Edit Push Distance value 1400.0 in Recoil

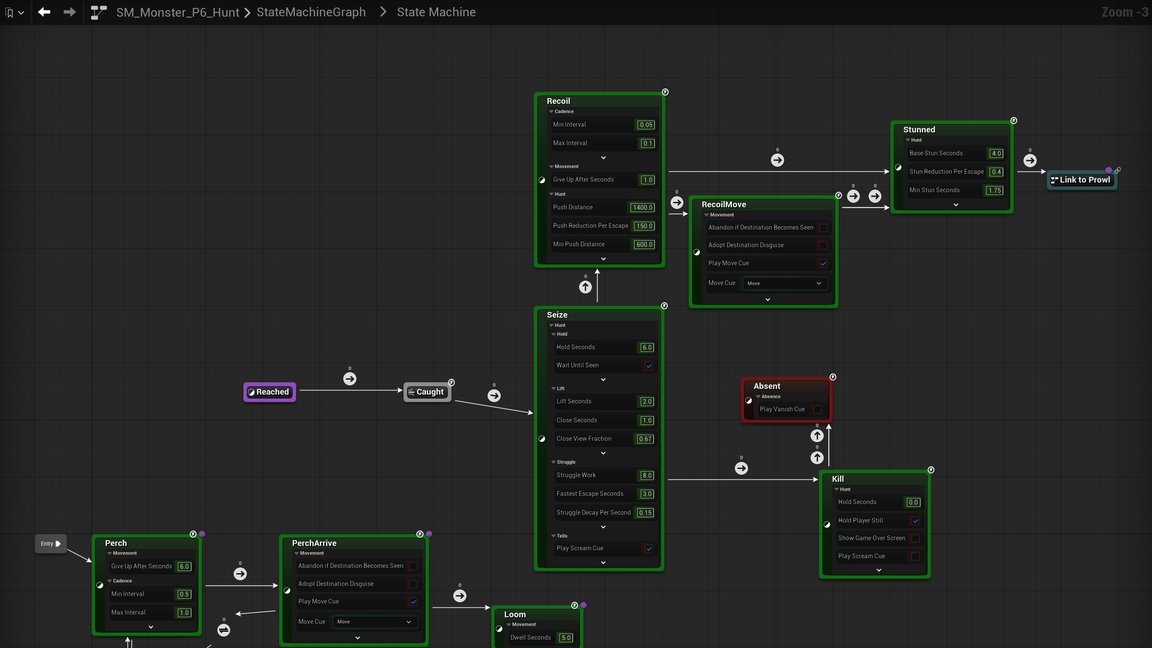click(641, 208)
